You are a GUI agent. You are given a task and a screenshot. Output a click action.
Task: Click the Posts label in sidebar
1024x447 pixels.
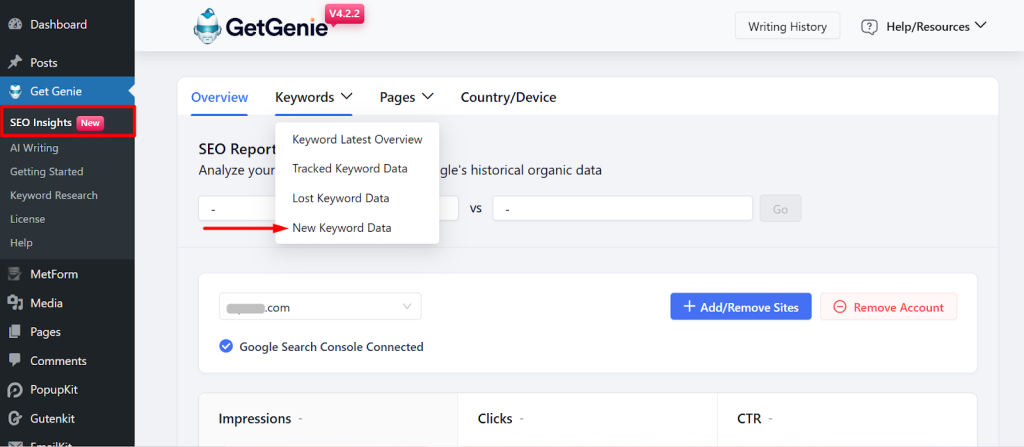pyautogui.click(x=44, y=63)
